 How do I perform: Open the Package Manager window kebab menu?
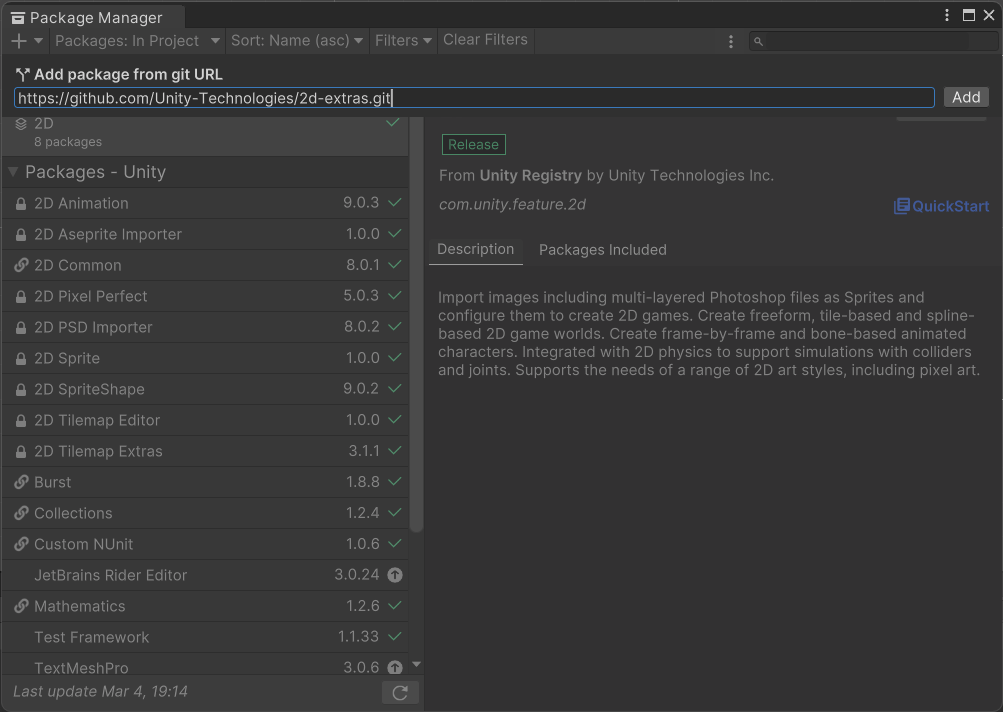pos(947,15)
